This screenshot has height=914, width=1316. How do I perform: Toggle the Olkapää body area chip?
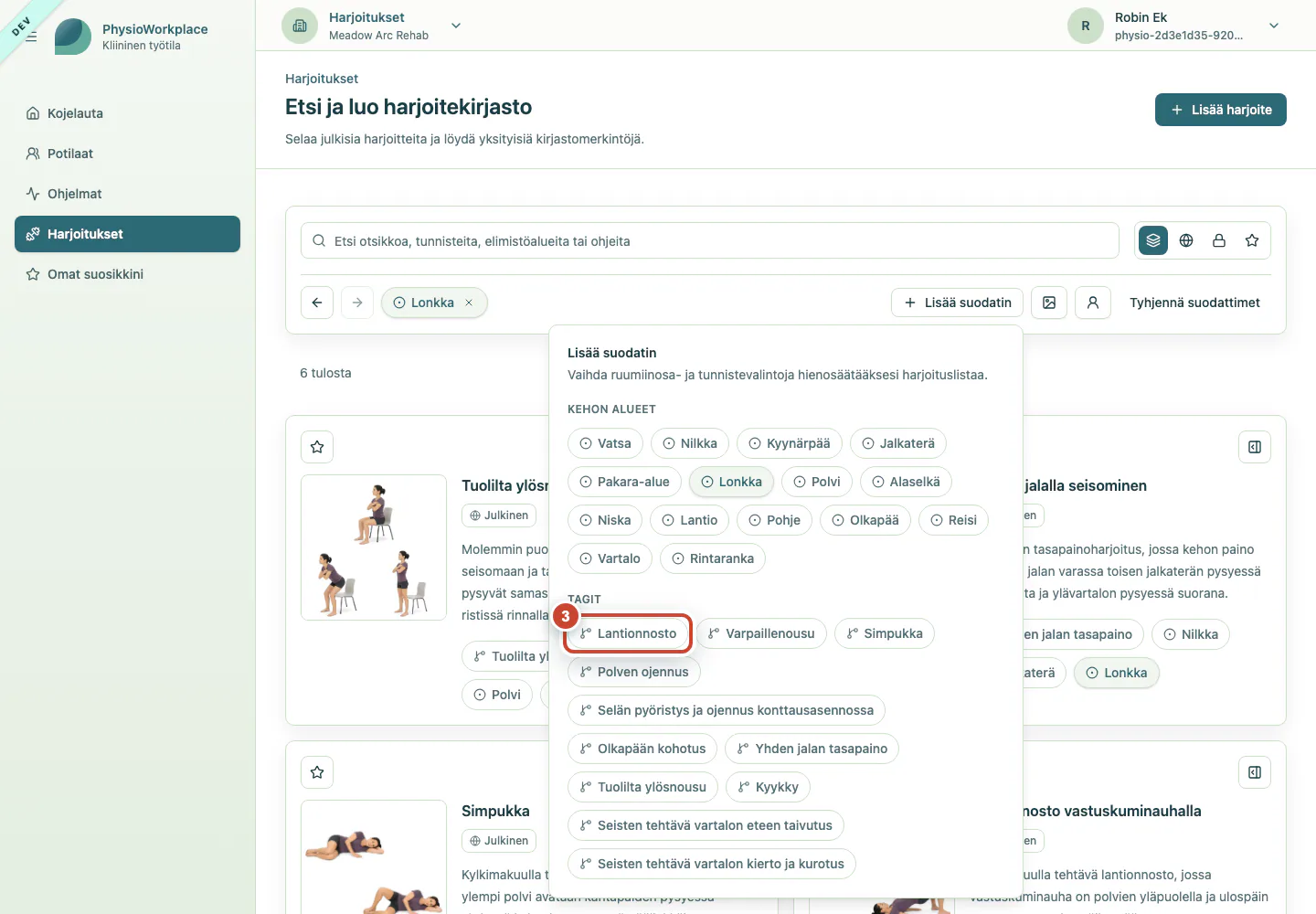point(865,520)
